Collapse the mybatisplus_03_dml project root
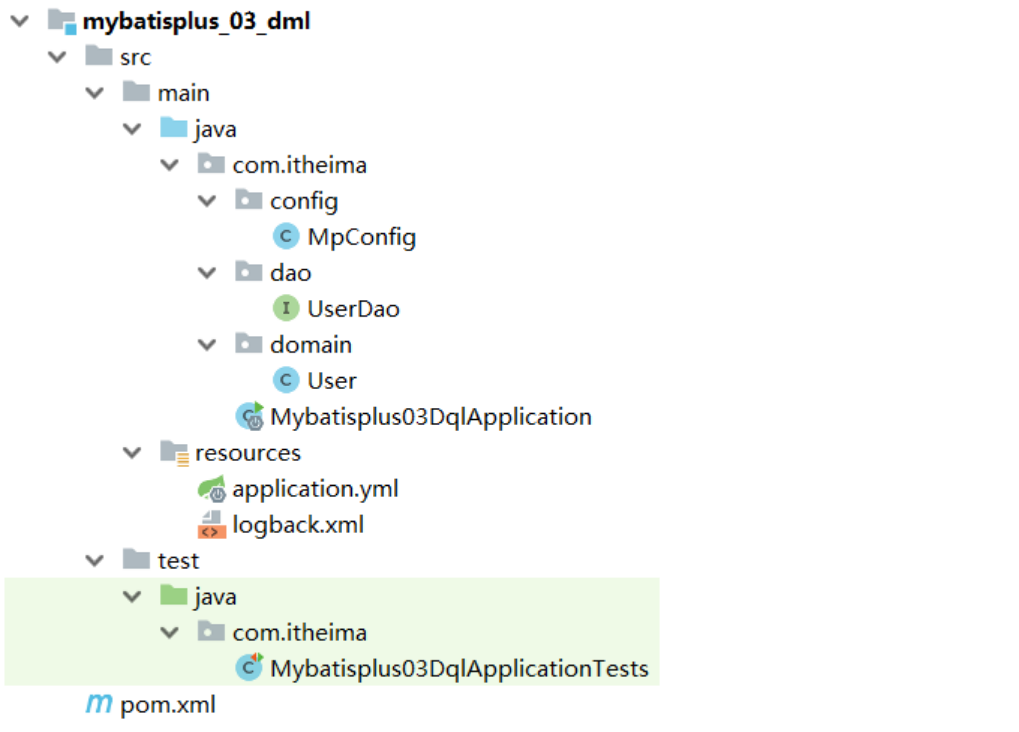 click(20, 20)
